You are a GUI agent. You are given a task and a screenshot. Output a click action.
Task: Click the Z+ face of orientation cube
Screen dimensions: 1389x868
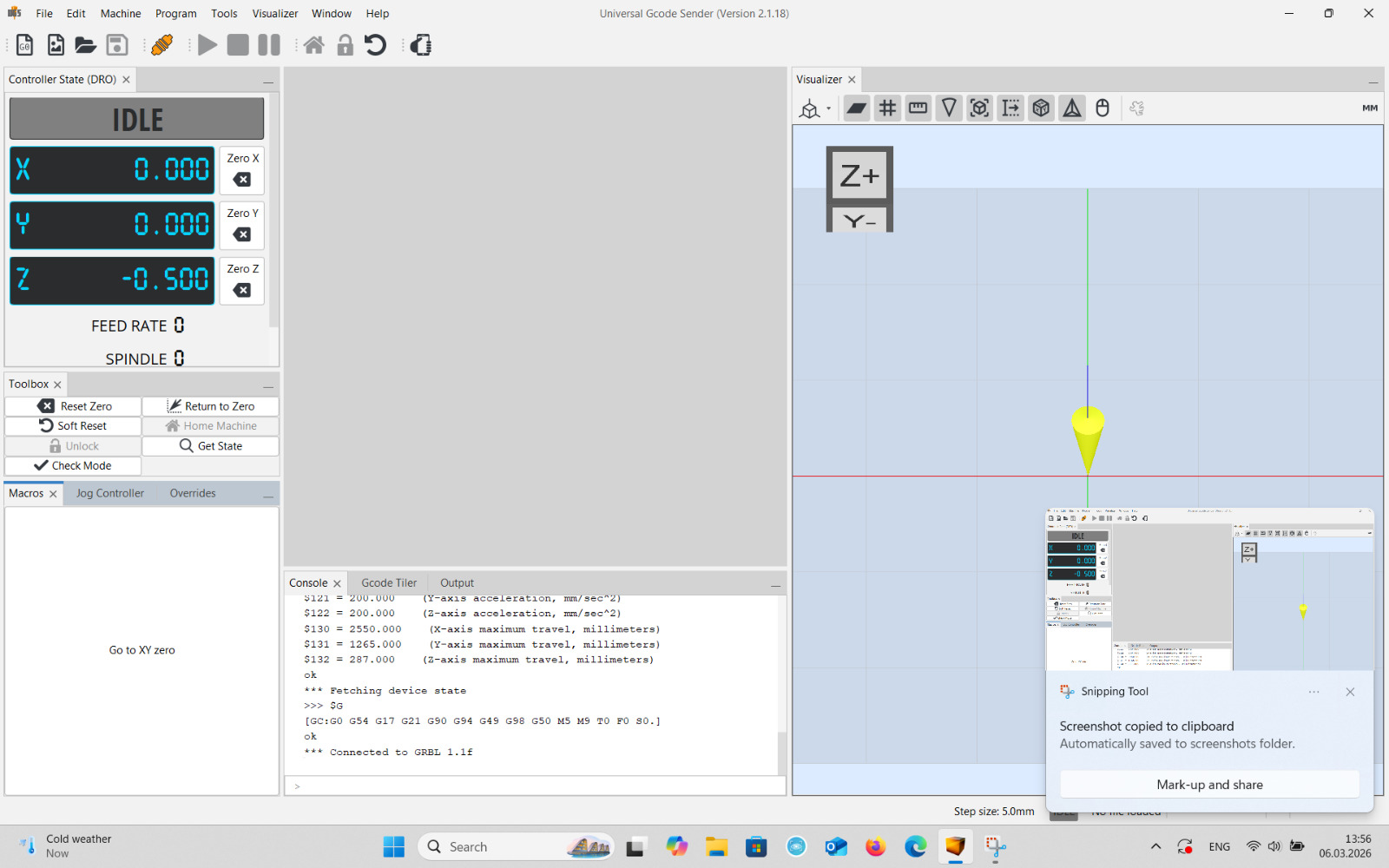point(859,176)
